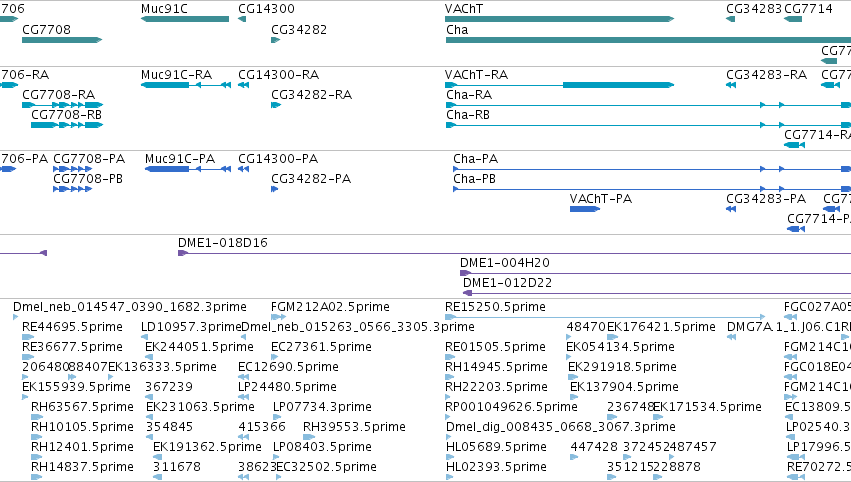Select the RE01505.5prime EST label
Screen dimensions: 851x482
tap(496, 346)
